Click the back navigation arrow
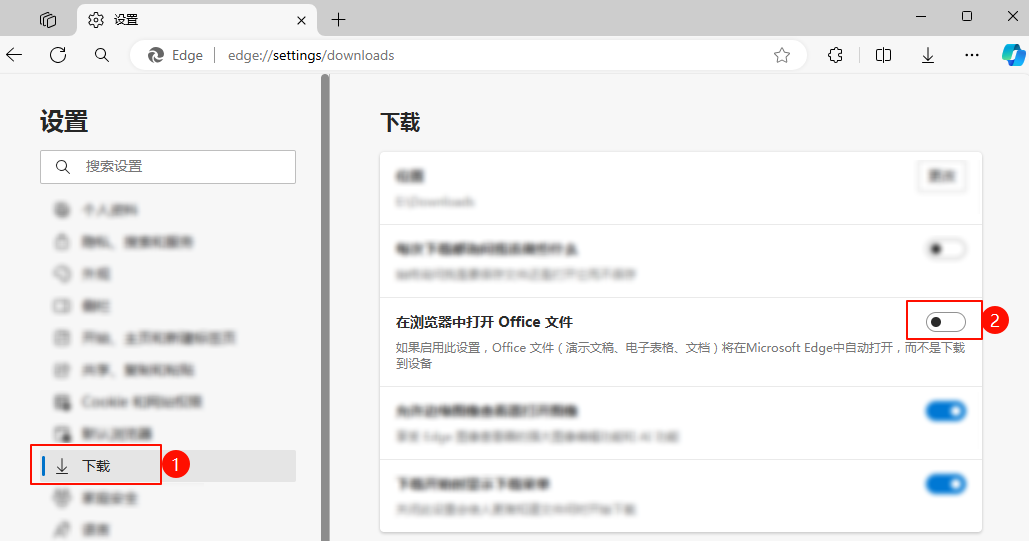This screenshot has height=541, width=1029. coord(14,55)
